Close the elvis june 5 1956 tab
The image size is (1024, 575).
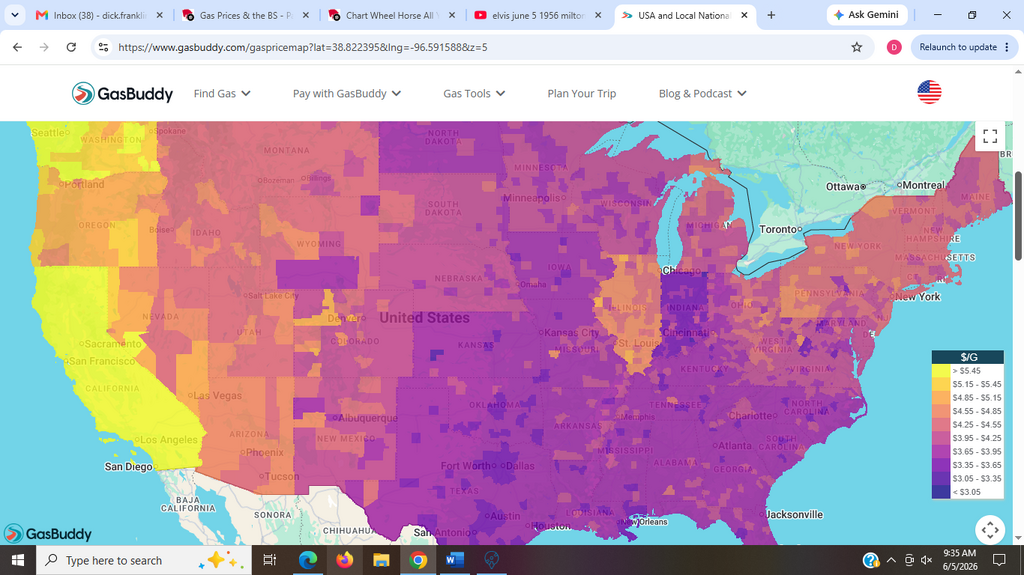[x=598, y=15]
